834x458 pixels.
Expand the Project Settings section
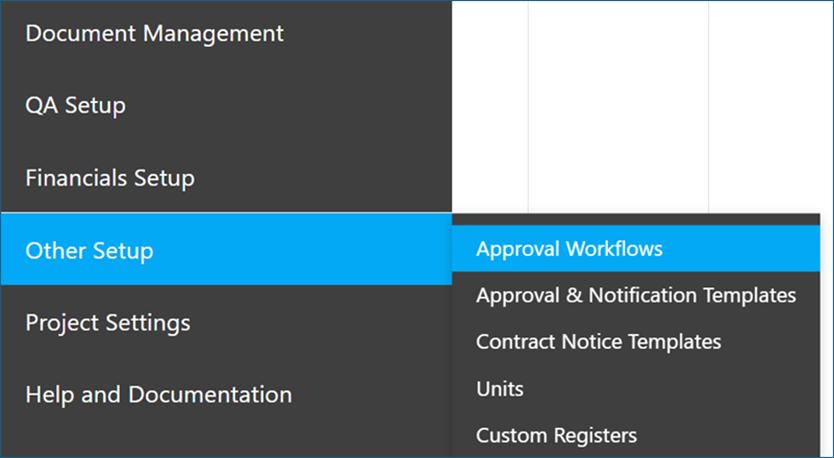(108, 323)
